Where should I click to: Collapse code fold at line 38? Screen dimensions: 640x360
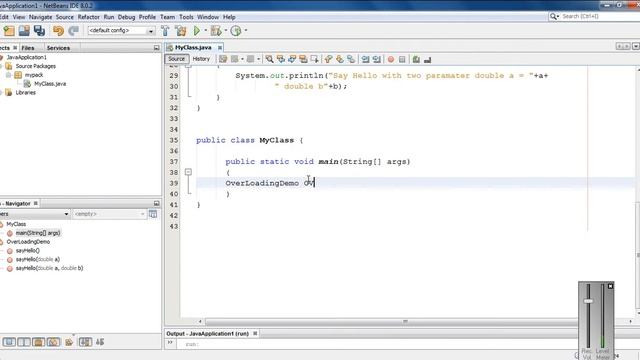click(188, 172)
